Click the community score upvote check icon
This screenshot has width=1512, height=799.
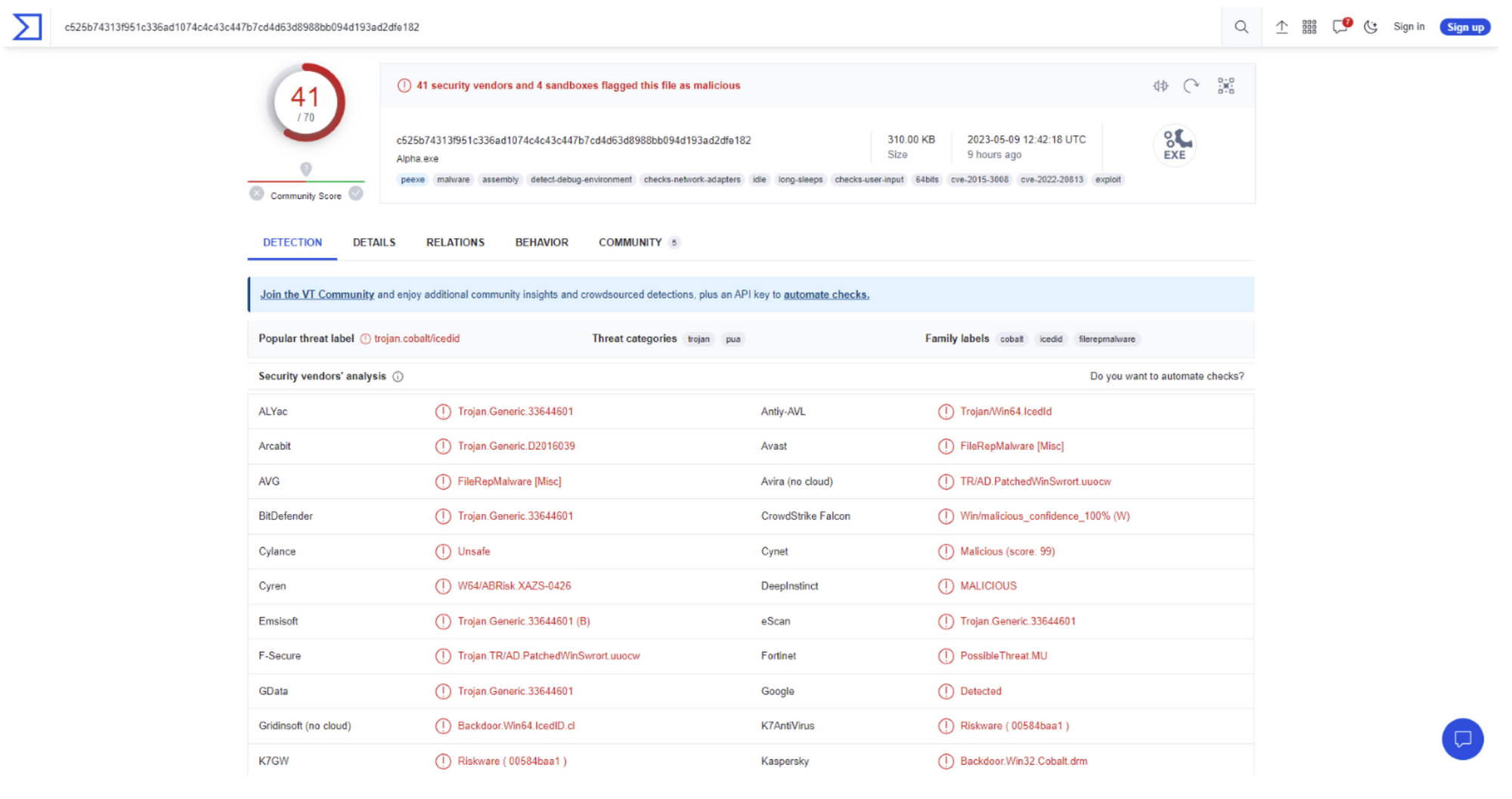point(356,194)
